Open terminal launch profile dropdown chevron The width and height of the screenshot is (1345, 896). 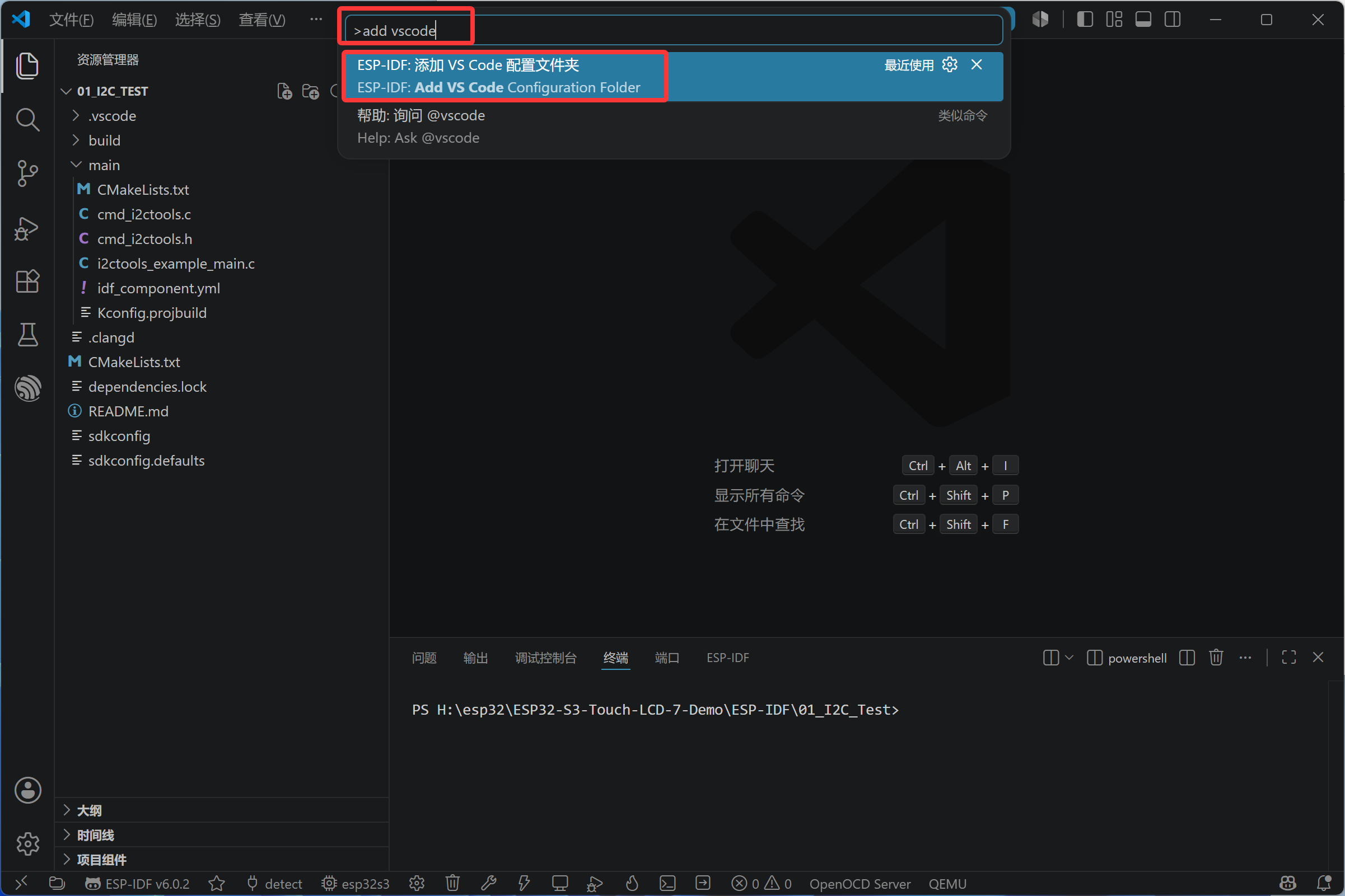[1069, 657]
